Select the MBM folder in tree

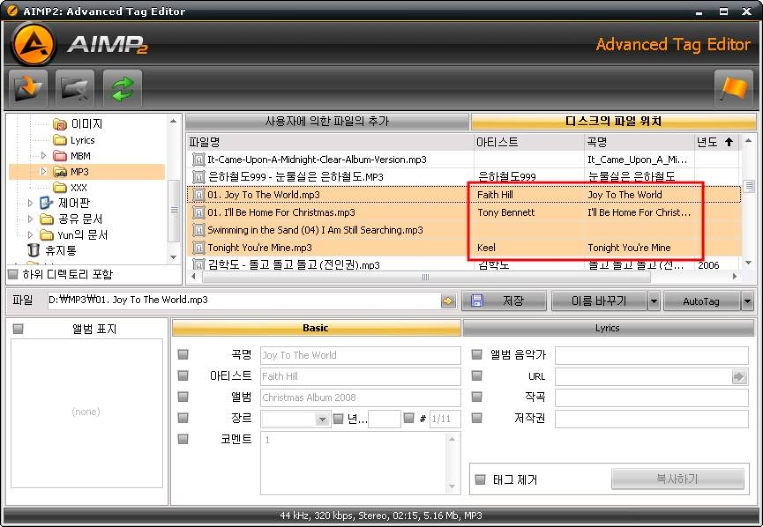click(72, 156)
